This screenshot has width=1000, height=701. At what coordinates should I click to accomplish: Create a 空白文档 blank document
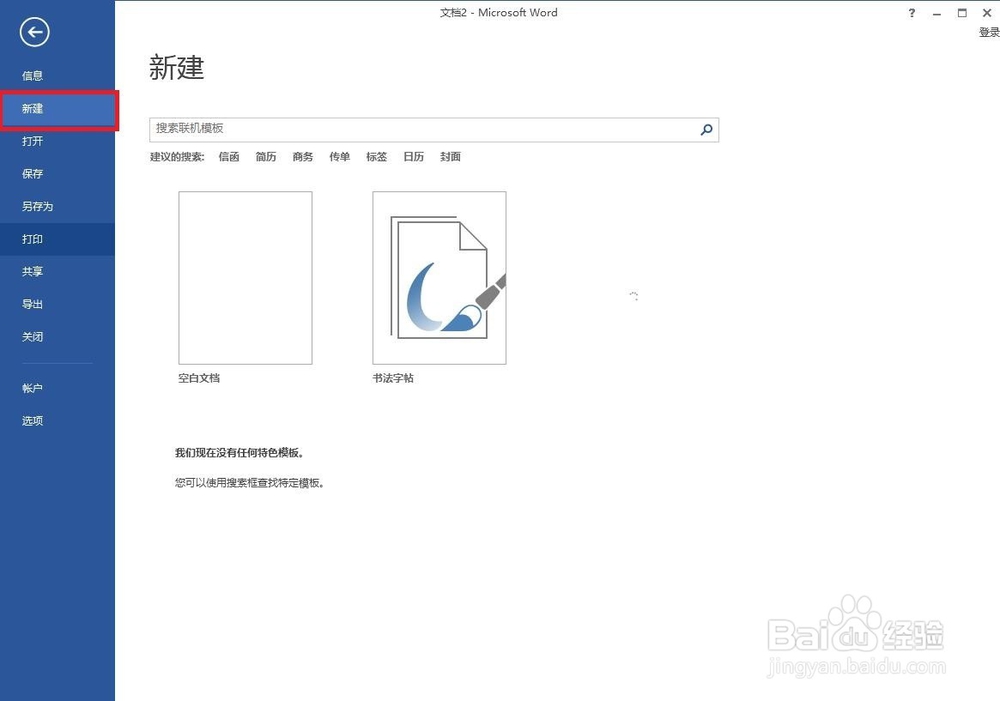(246, 278)
